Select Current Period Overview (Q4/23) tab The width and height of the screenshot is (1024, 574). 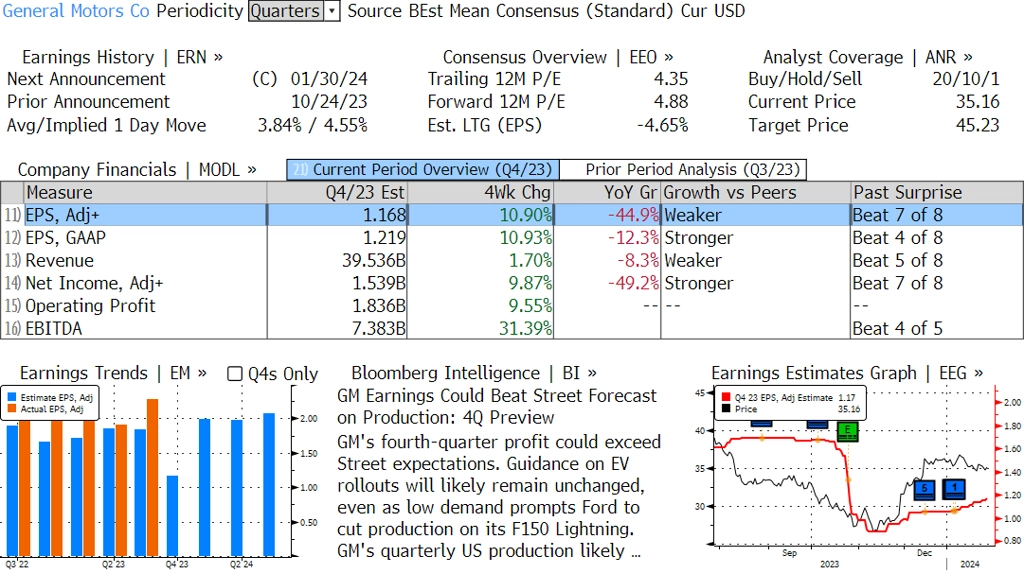[423, 170]
